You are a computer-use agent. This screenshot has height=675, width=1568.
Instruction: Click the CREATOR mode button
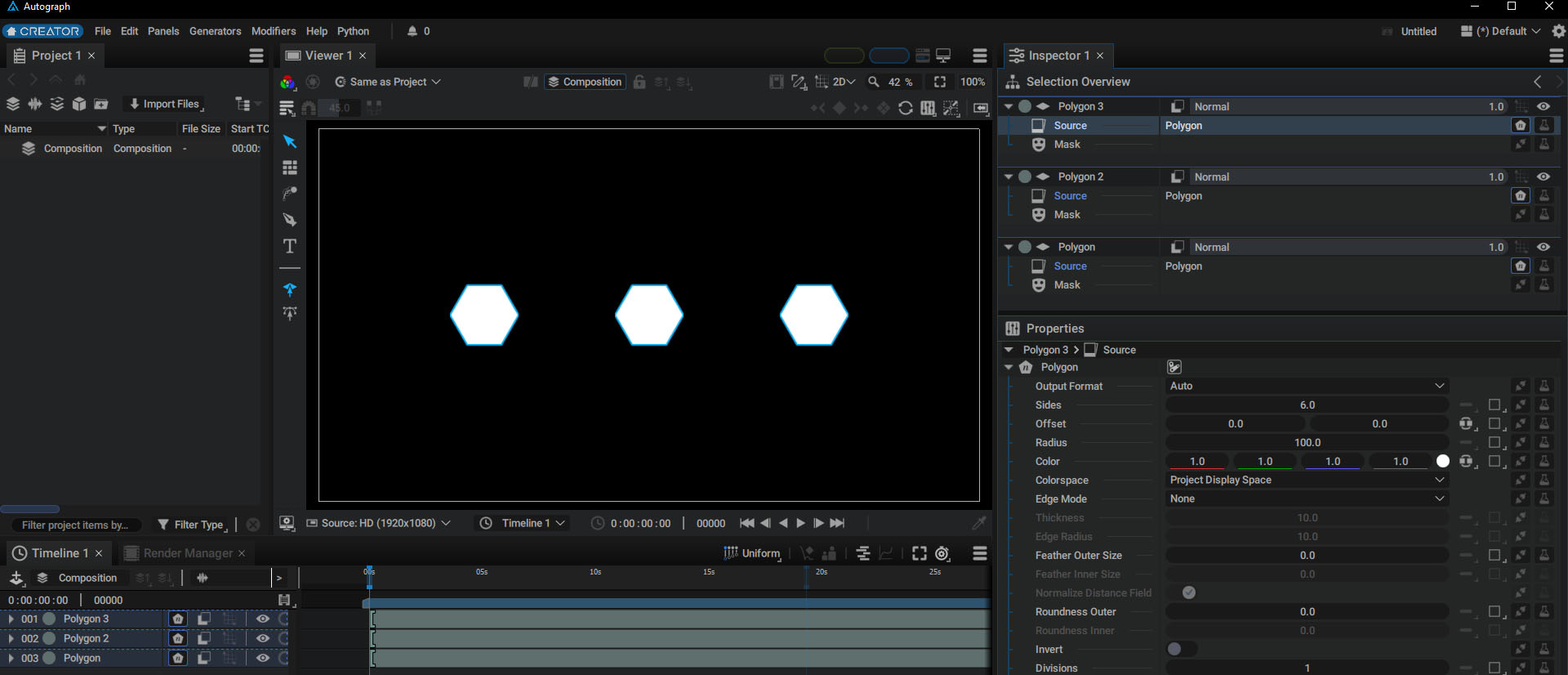[42, 31]
